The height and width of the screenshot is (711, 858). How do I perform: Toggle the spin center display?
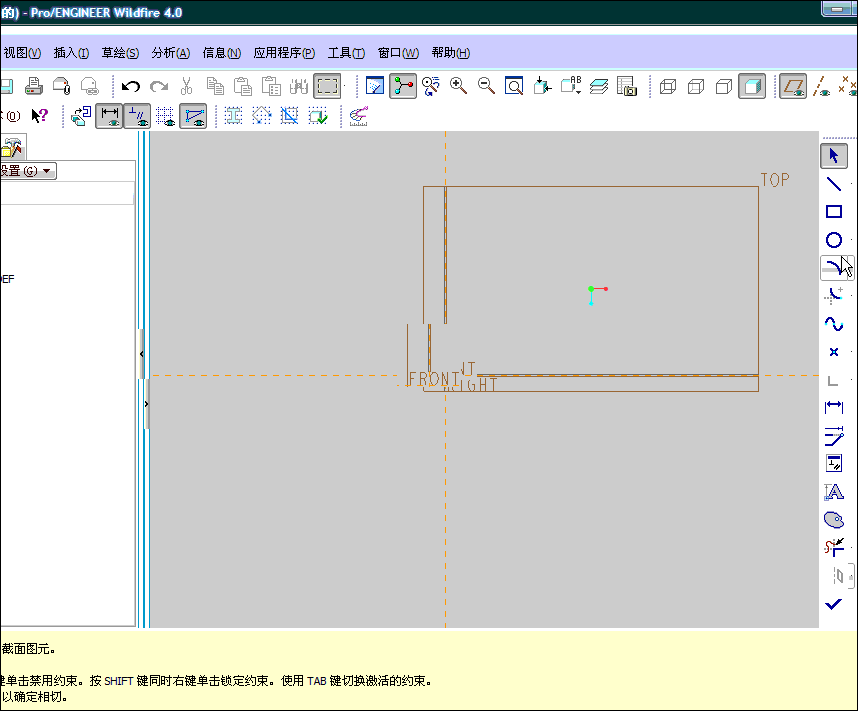point(403,86)
